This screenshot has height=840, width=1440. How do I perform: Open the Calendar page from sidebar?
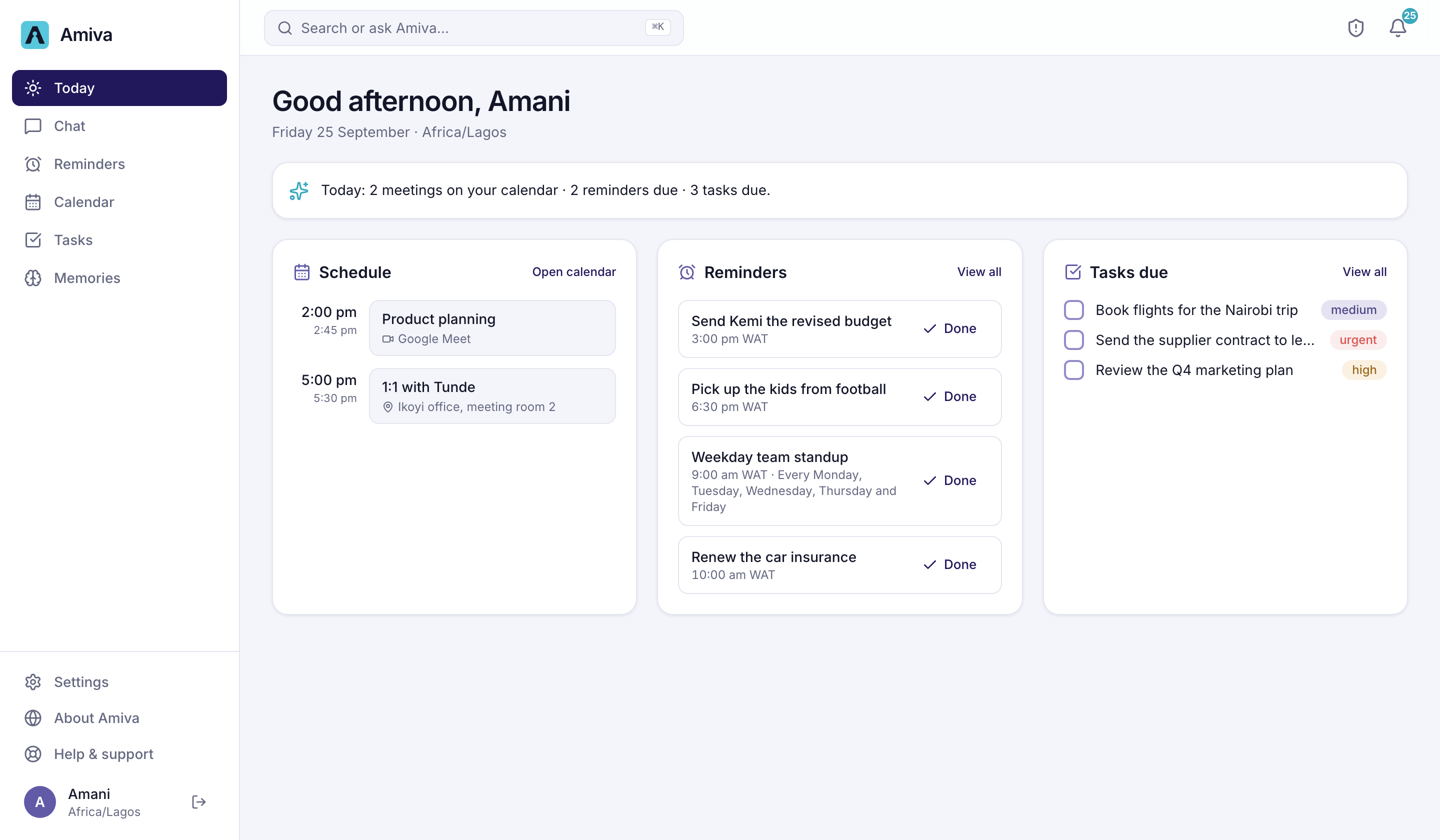[x=119, y=202]
